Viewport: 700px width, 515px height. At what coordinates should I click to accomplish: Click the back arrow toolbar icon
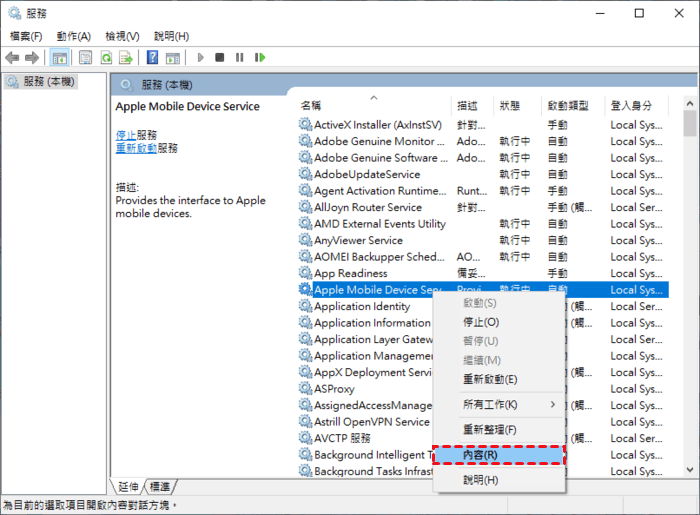coord(13,58)
